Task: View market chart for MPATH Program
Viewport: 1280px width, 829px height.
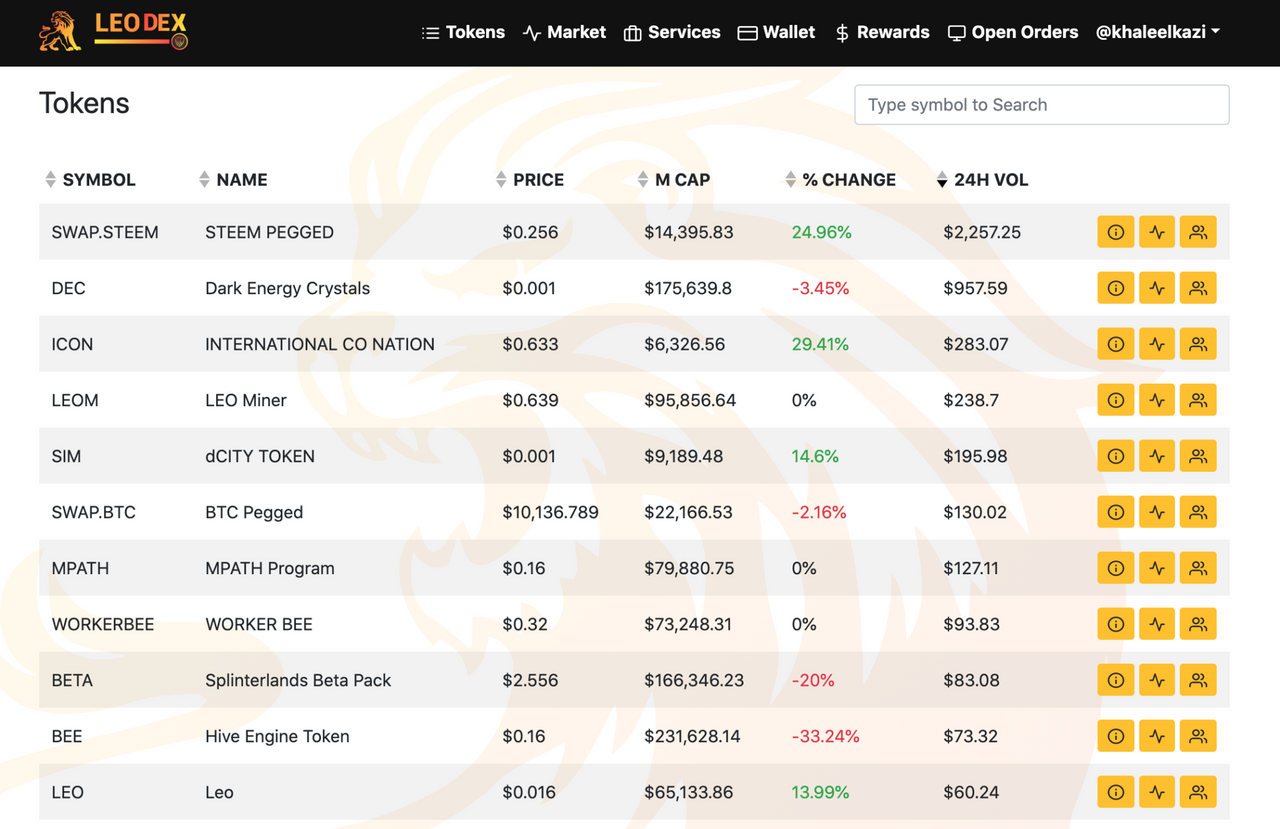Action: click(x=1157, y=568)
